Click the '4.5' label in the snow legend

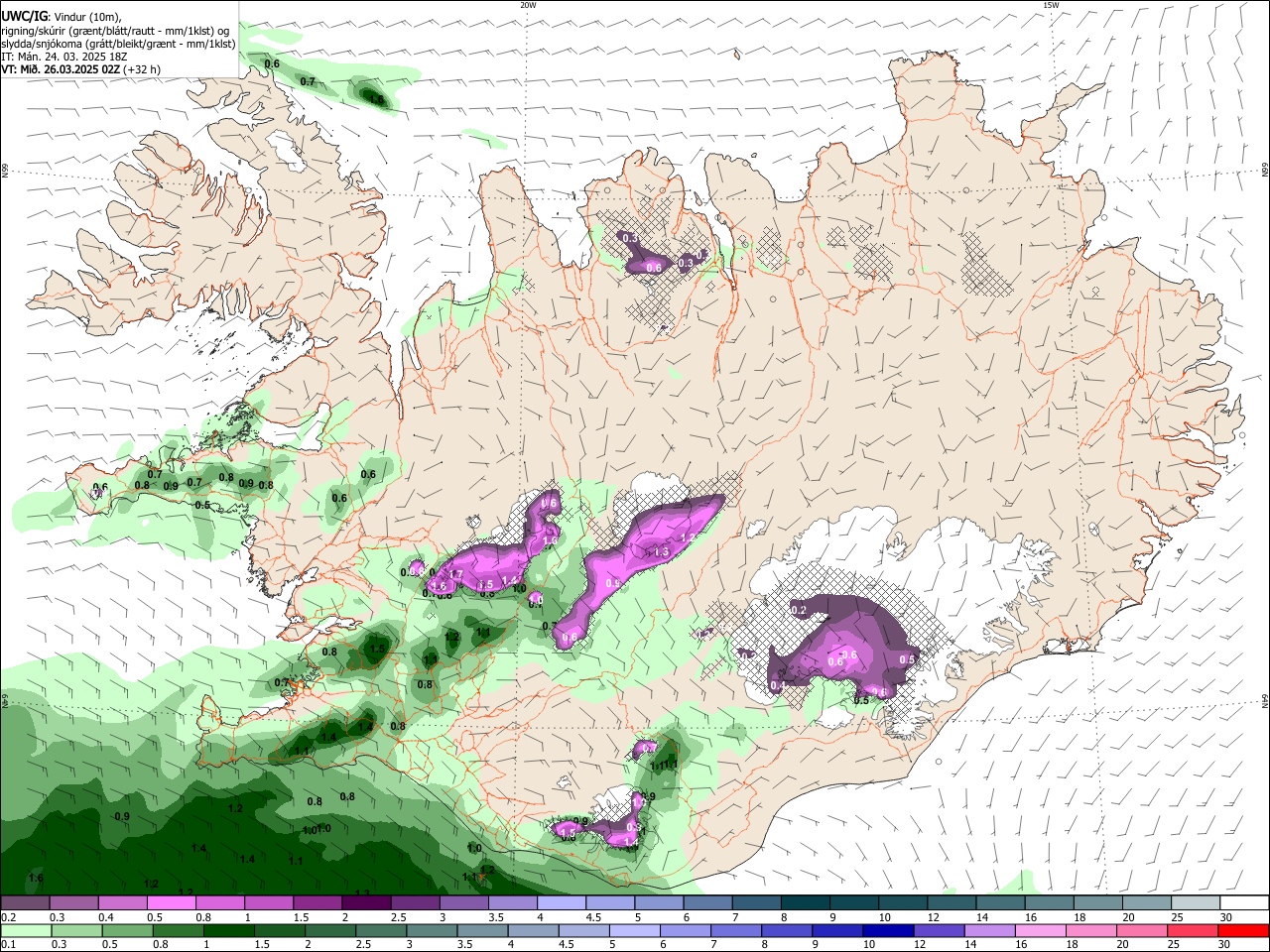click(x=593, y=917)
